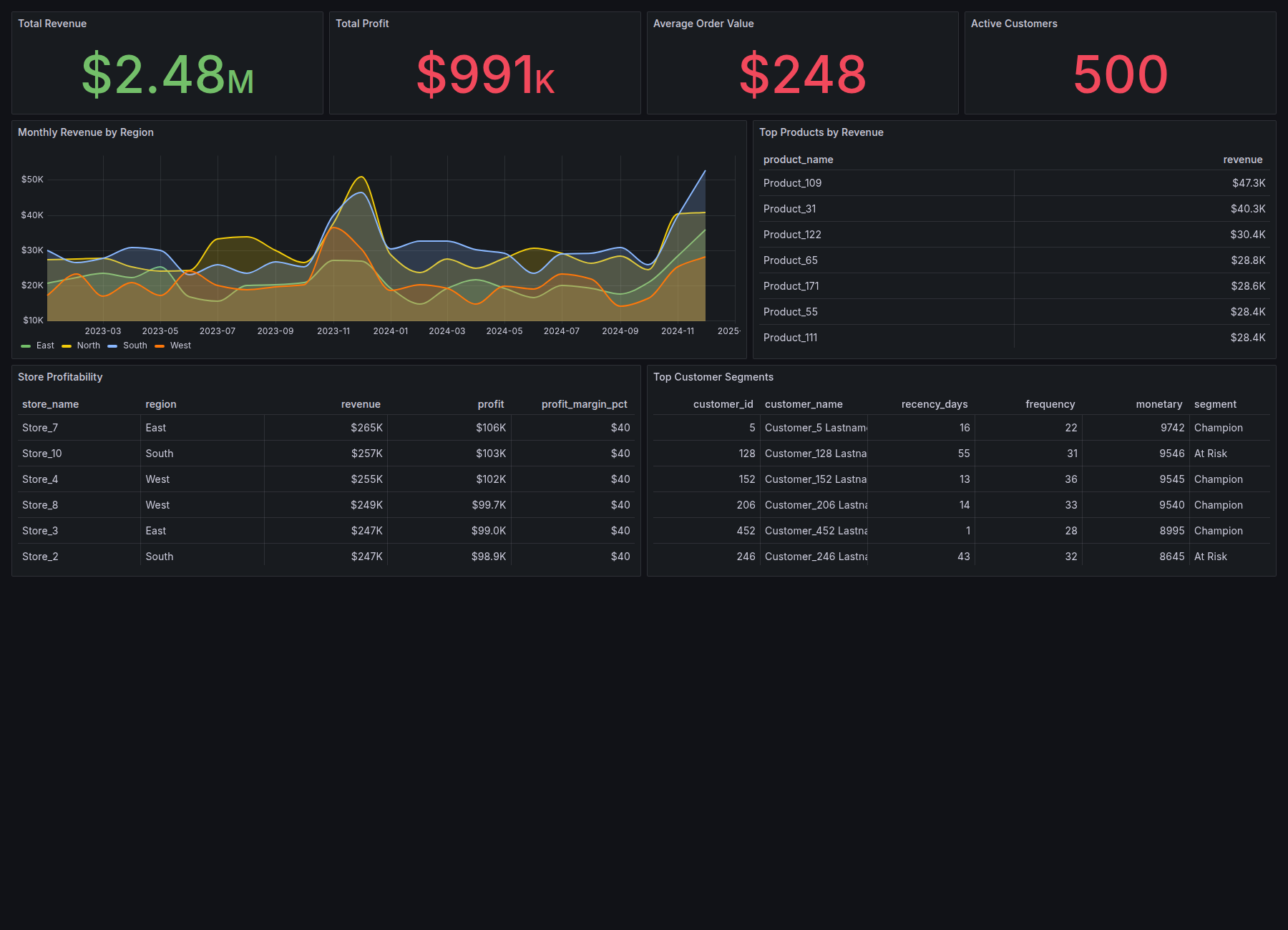The image size is (1288, 930).
Task: Select Customer_152 name cell
Action: (x=814, y=479)
